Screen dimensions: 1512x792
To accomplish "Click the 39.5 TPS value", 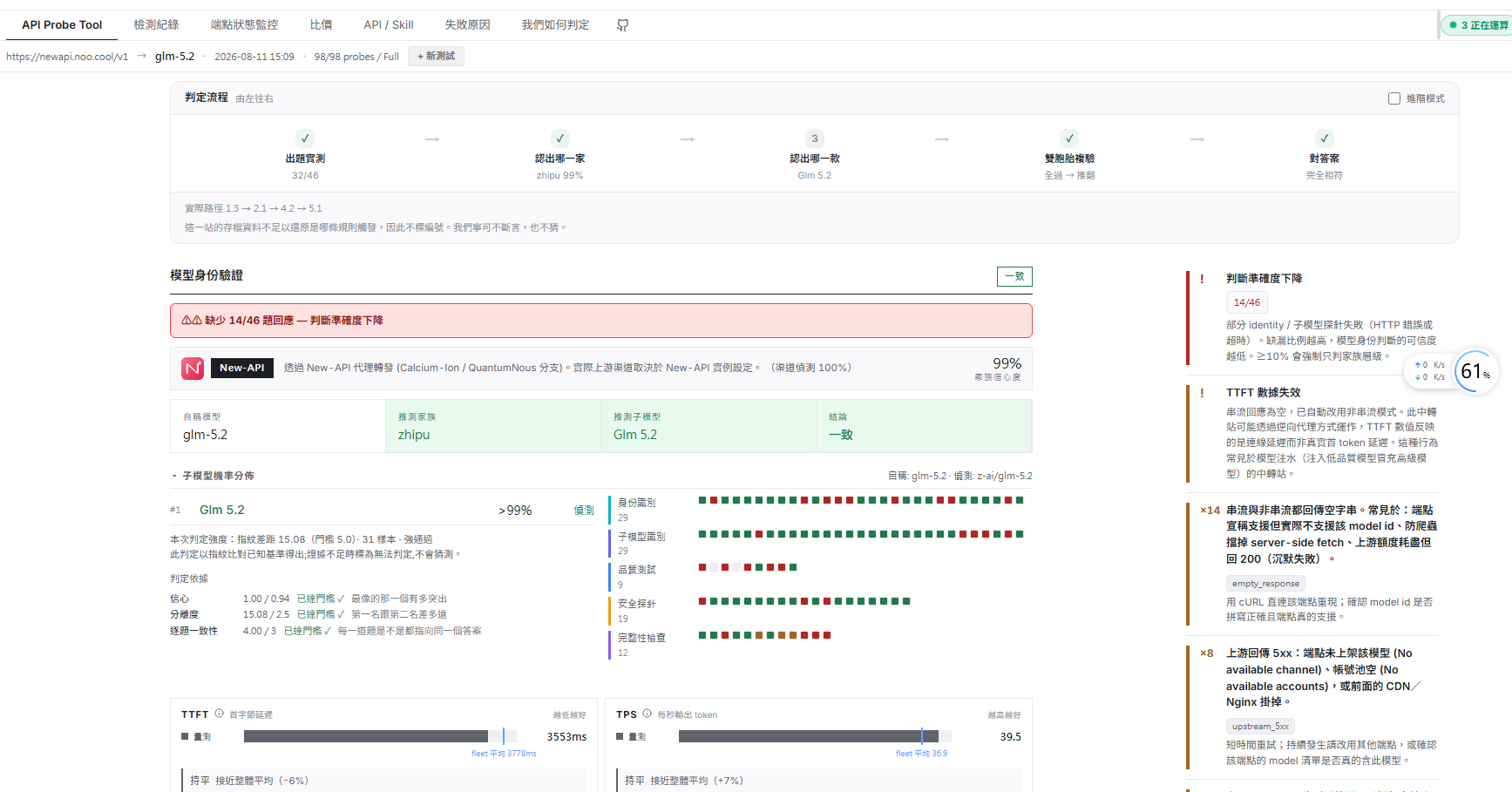I will pyautogui.click(x=1010, y=737).
